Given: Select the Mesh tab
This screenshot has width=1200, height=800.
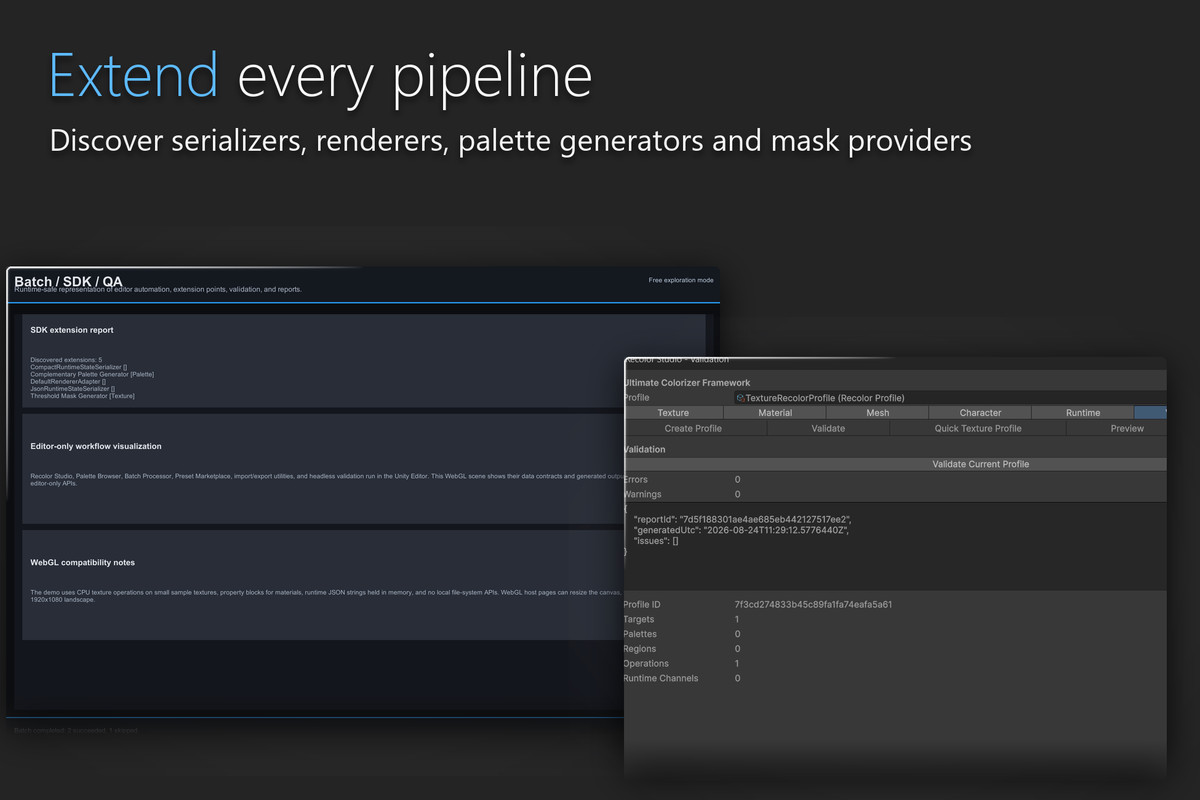Looking at the screenshot, I should point(878,413).
